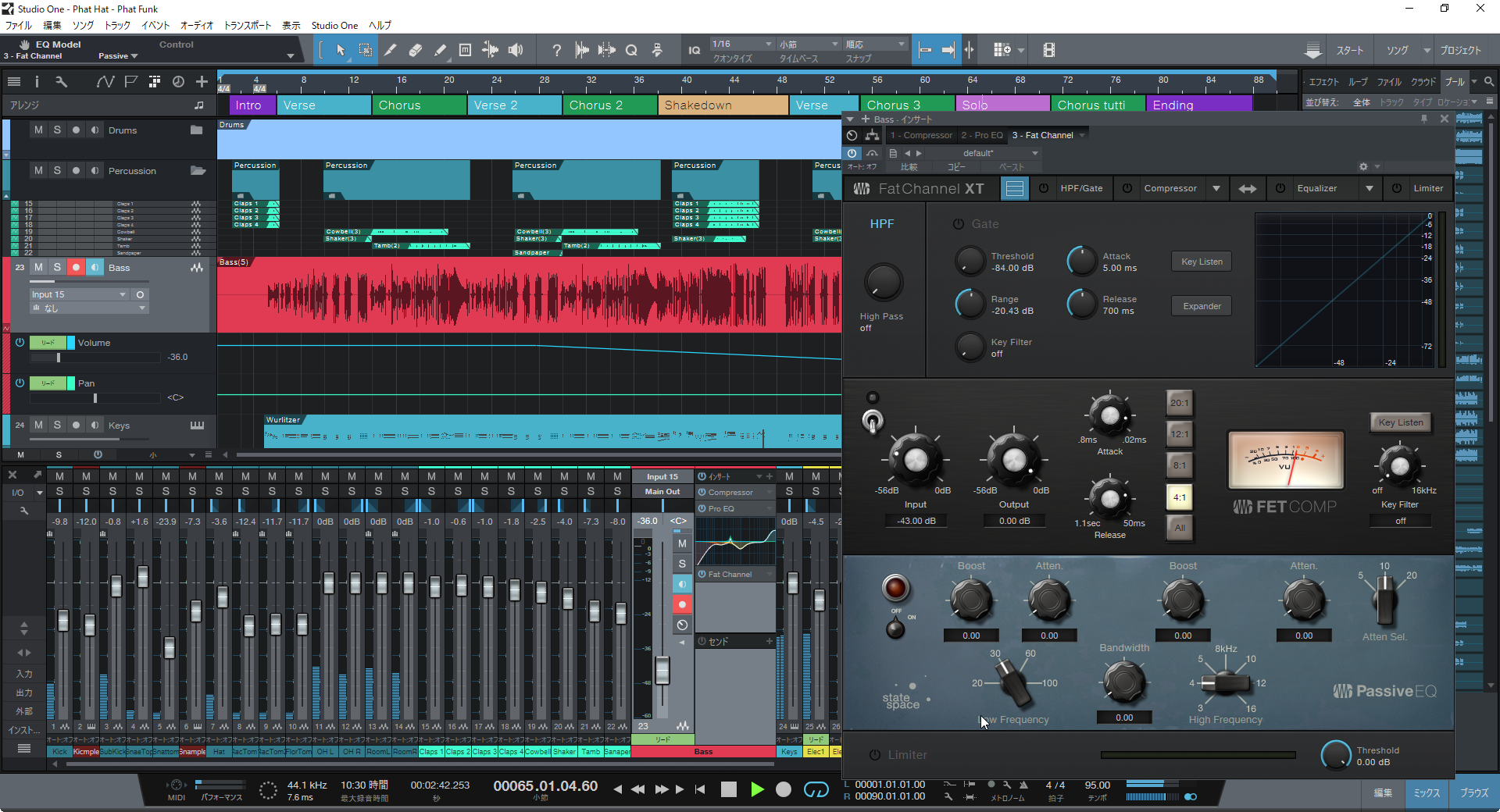Select the Bend tool
This screenshot has width=1500, height=812.
click(490, 50)
